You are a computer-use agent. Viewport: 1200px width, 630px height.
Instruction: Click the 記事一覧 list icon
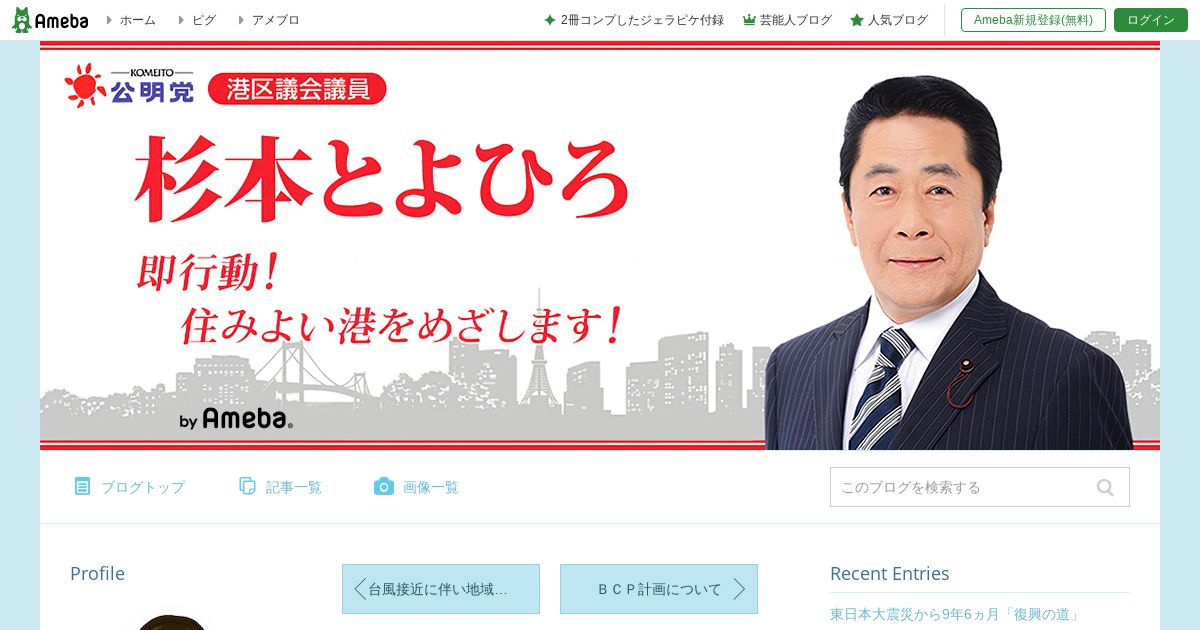coord(247,486)
